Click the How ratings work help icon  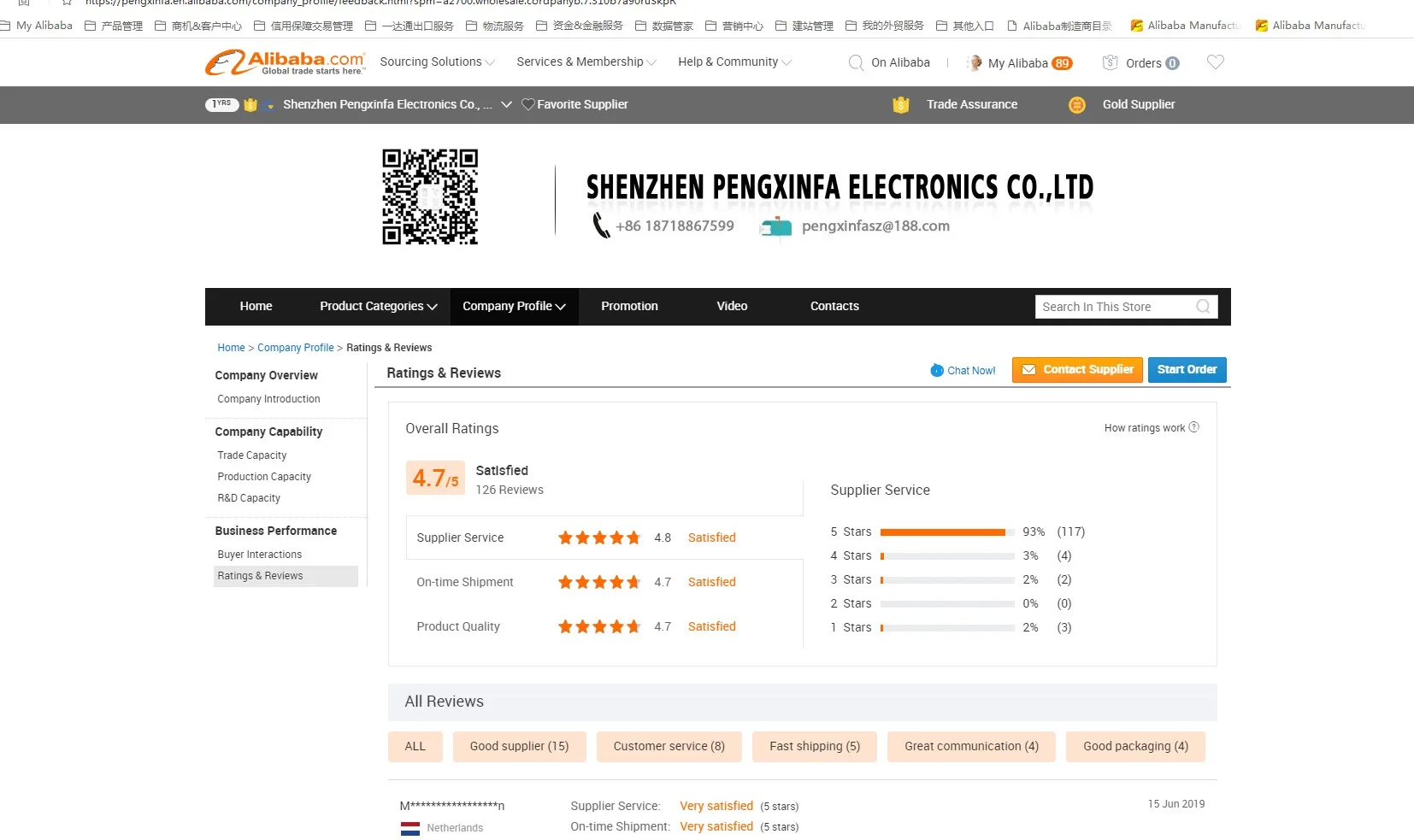(x=1194, y=427)
